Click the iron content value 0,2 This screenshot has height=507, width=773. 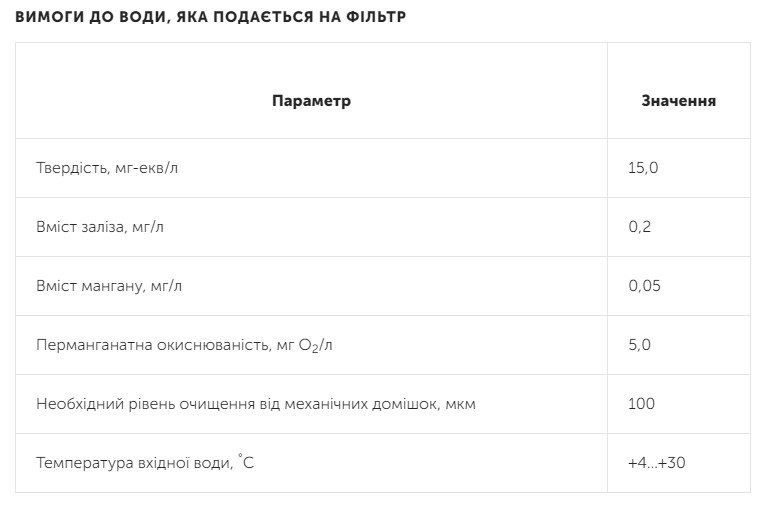640,227
